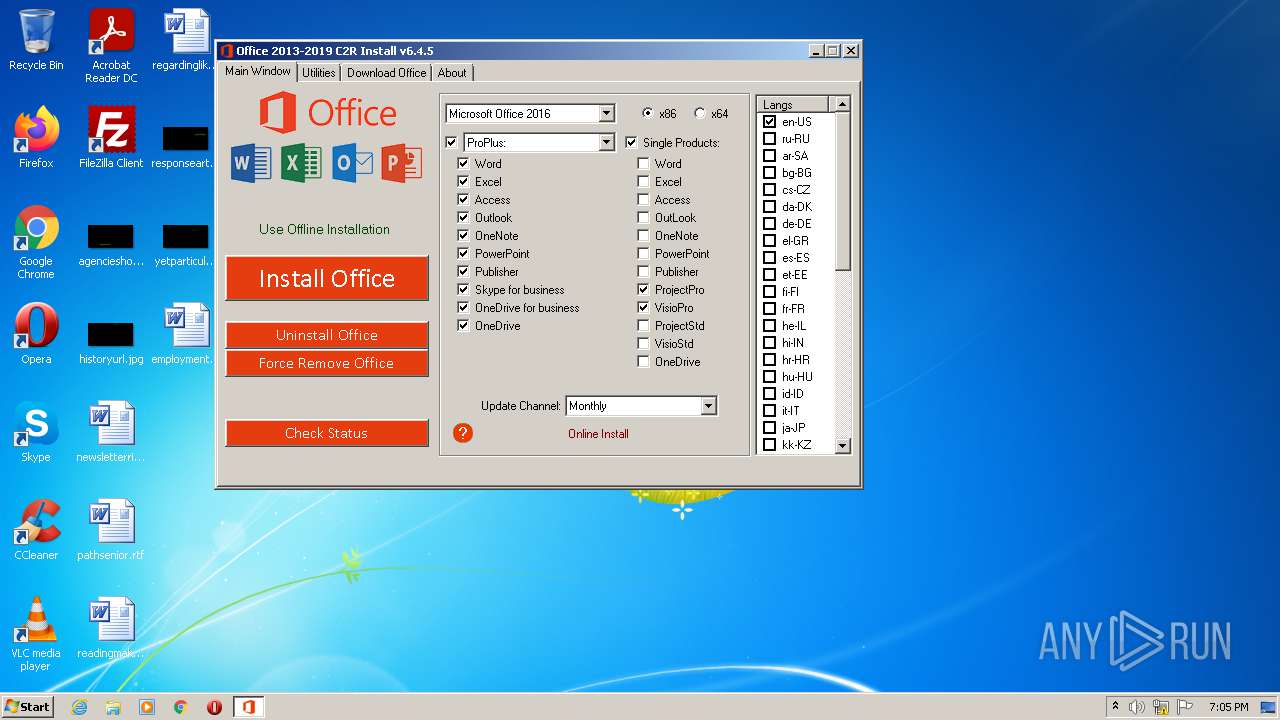
Task: Open CCleaner desktop shortcut
Action: click(36, 530)
